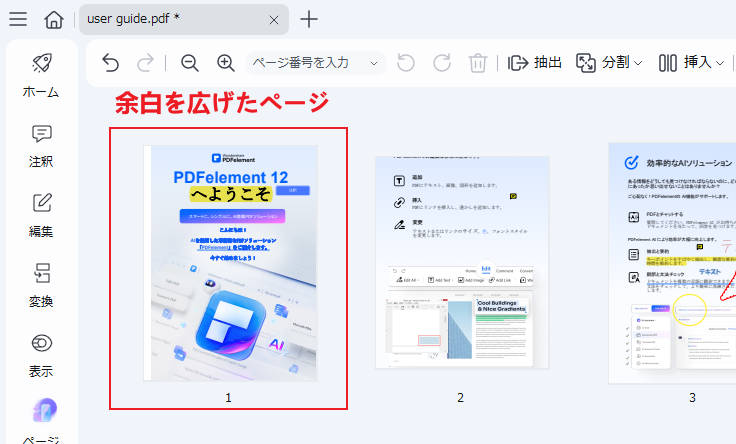Open the 注釈 comment sidebar tool
Image resolution: width=736 pixels, height=444 pixels.
click(x=41, y=146)
